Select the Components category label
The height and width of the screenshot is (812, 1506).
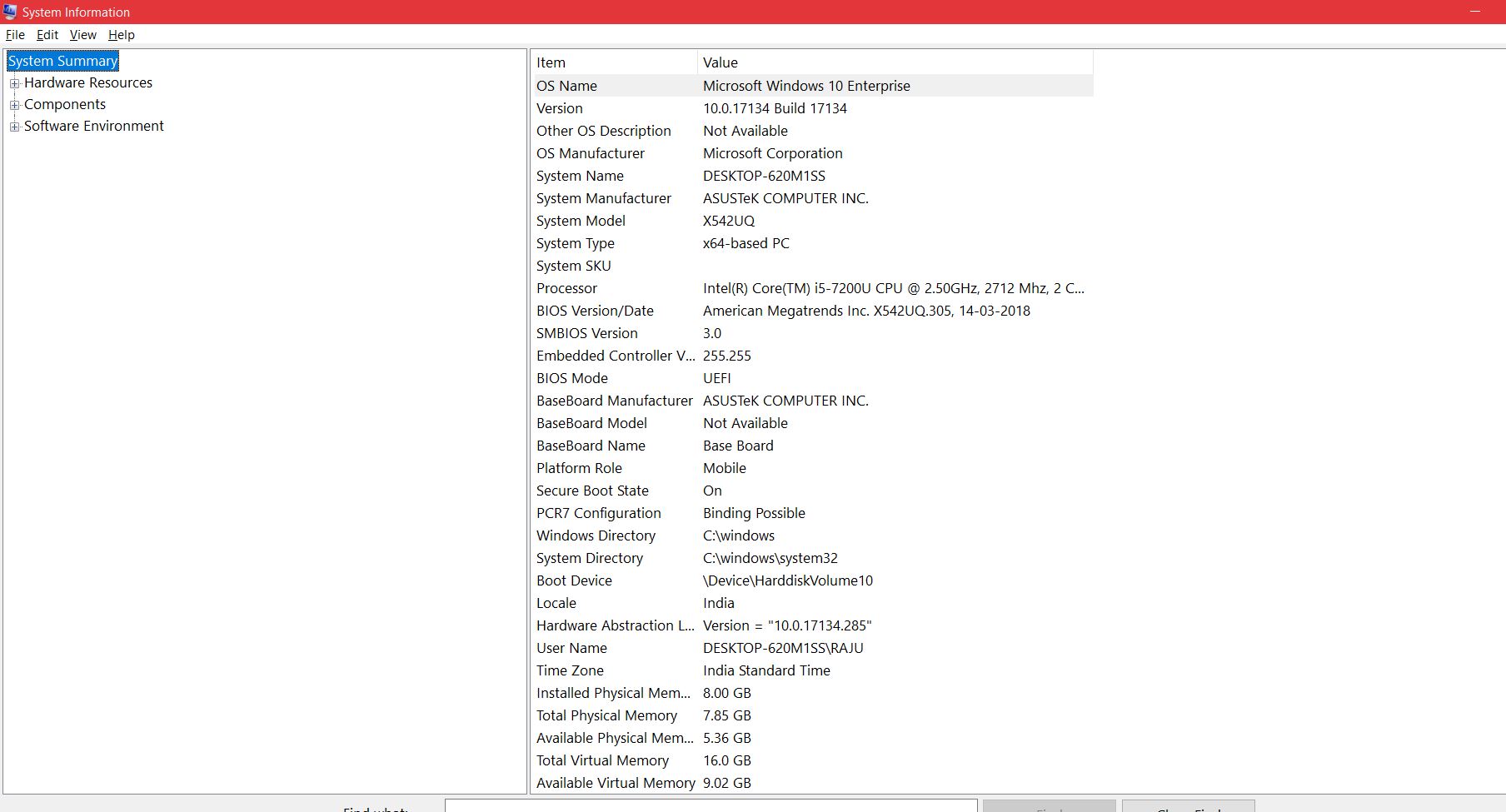[65, 104]
